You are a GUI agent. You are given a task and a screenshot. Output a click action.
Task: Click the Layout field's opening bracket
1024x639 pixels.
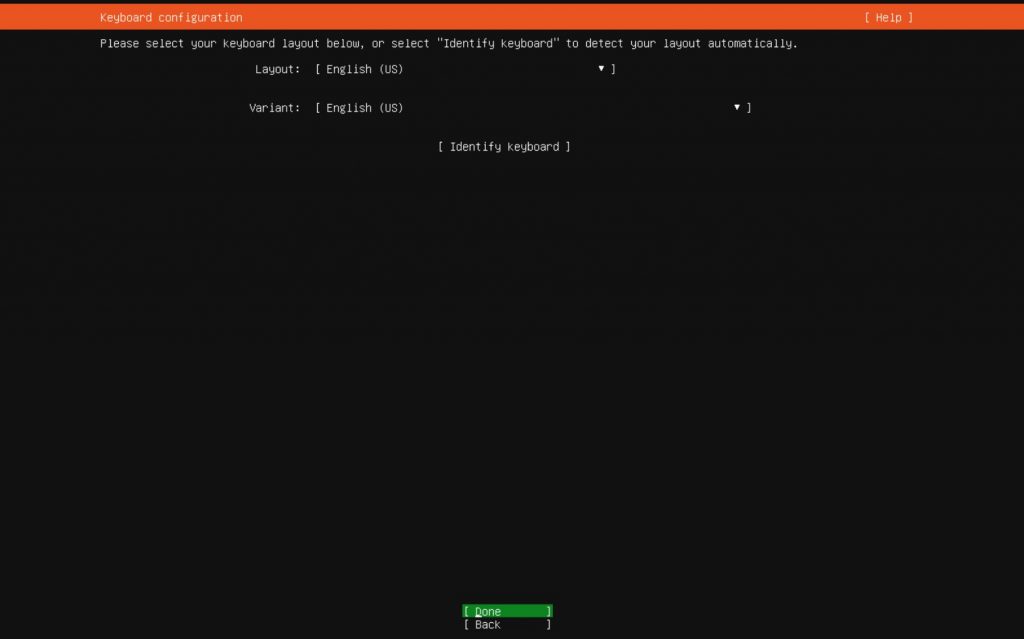318,69
